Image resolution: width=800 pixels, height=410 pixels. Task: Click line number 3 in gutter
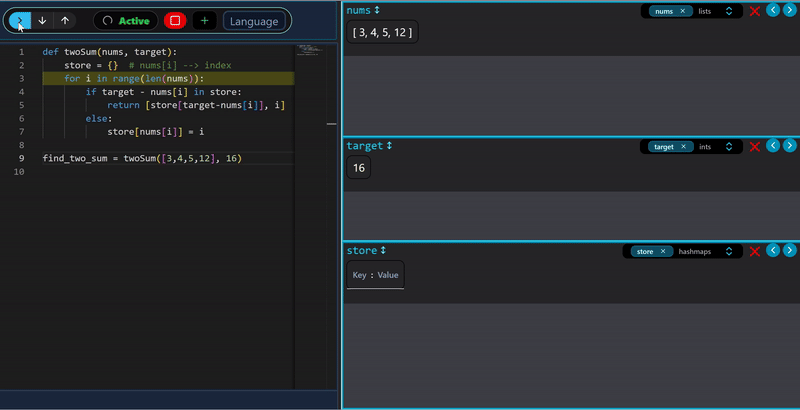(x=21, y=79)
